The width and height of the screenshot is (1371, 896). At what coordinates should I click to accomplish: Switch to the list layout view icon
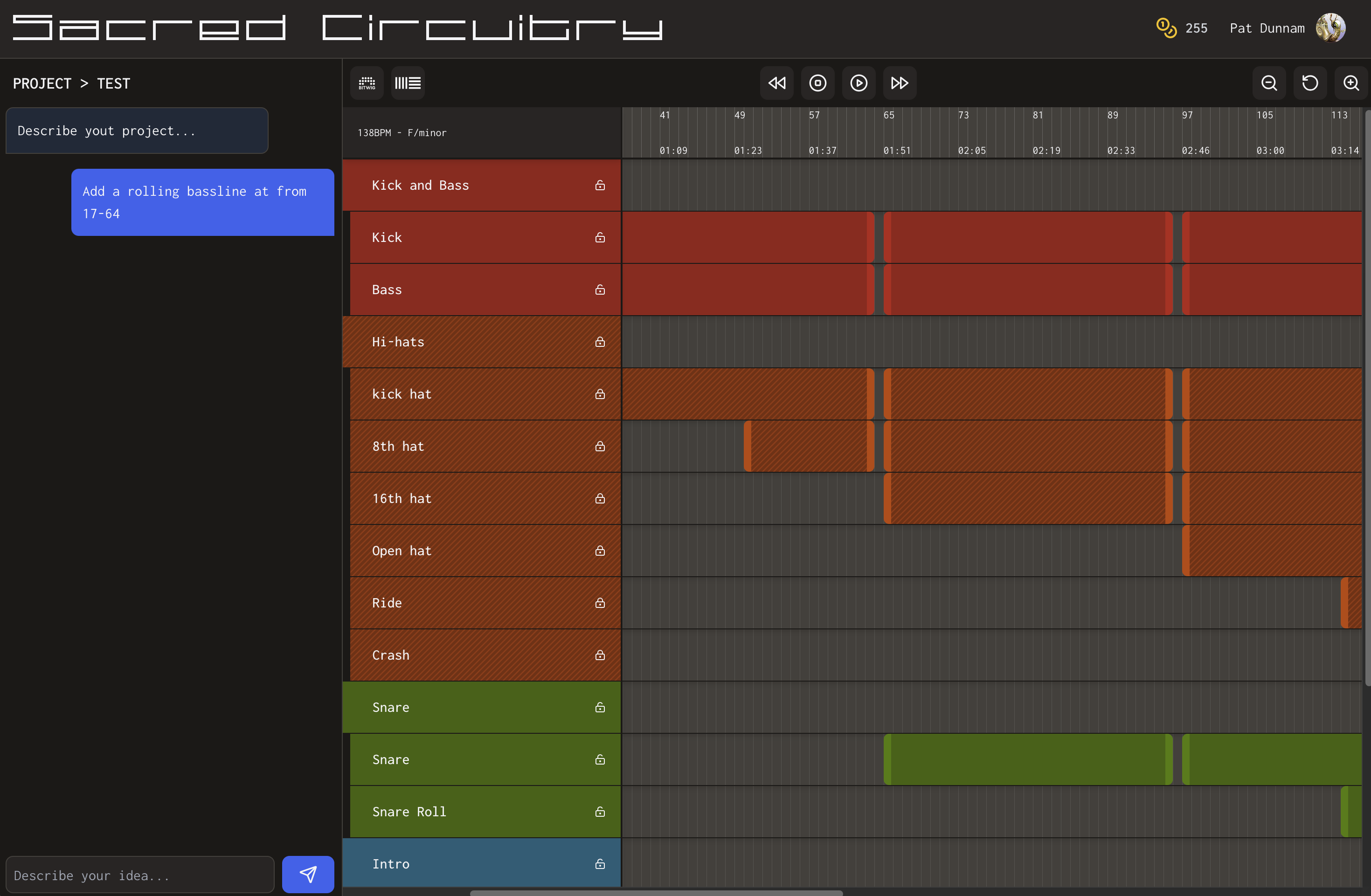(408, 83)
